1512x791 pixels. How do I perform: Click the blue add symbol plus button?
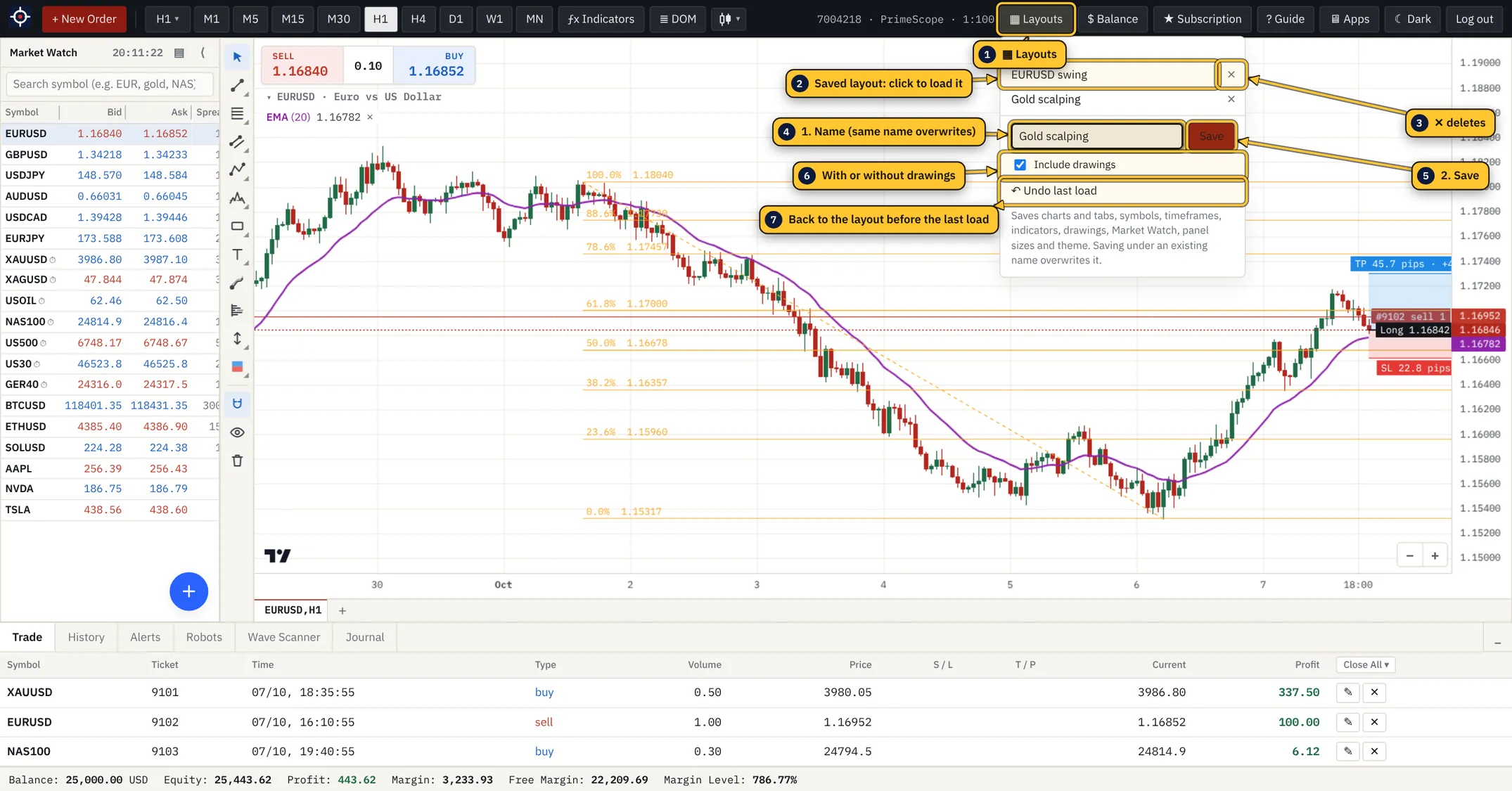pyautogui.click(x=188, y=591)
